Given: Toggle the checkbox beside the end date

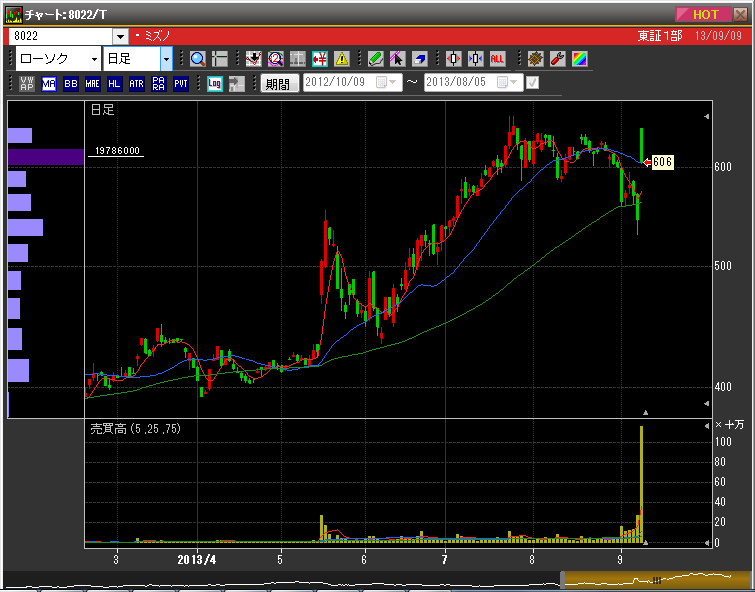Looking at the screenshot, I should click(532, 84).
